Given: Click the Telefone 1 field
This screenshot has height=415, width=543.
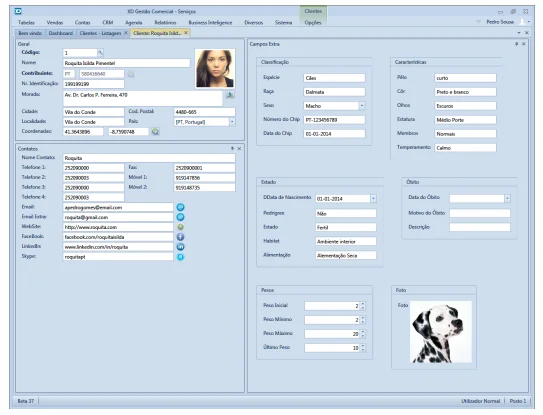Looking at the screenshot, I should [94, 168].
